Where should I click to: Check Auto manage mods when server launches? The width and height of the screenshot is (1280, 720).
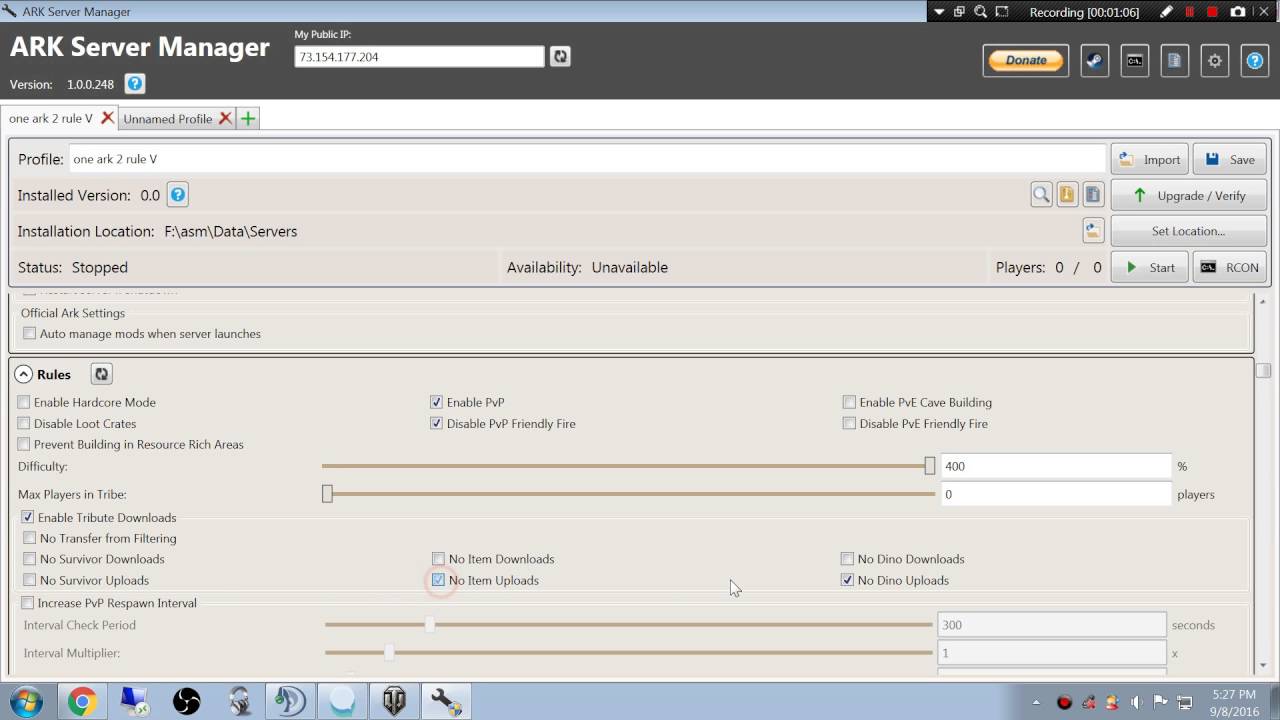[30, 333]
